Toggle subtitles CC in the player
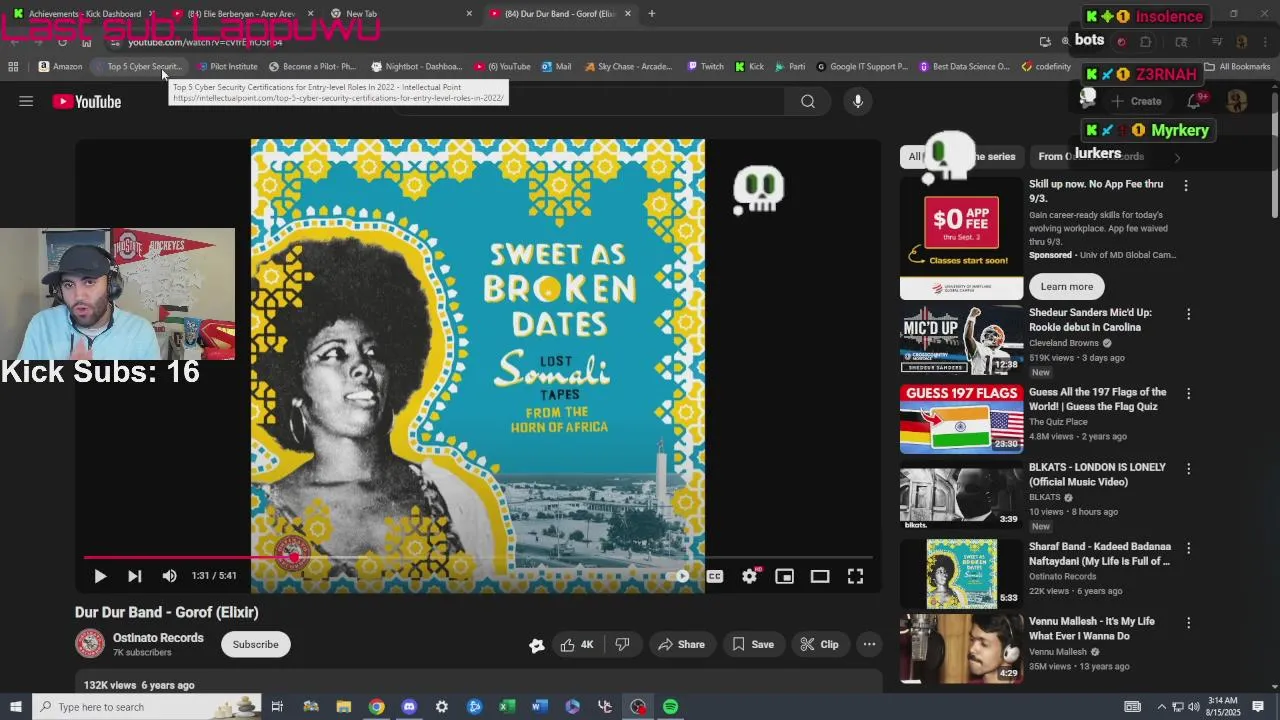The width and height of the screenshot is (1280, 720). [x=714, y=576]
